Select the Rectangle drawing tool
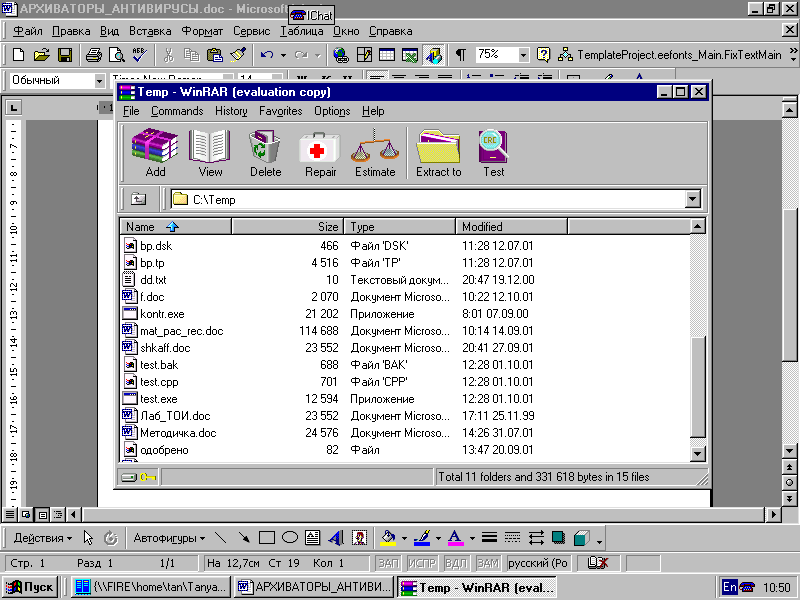The height and width of the screenshot is (600, 800). click(266, 537)
